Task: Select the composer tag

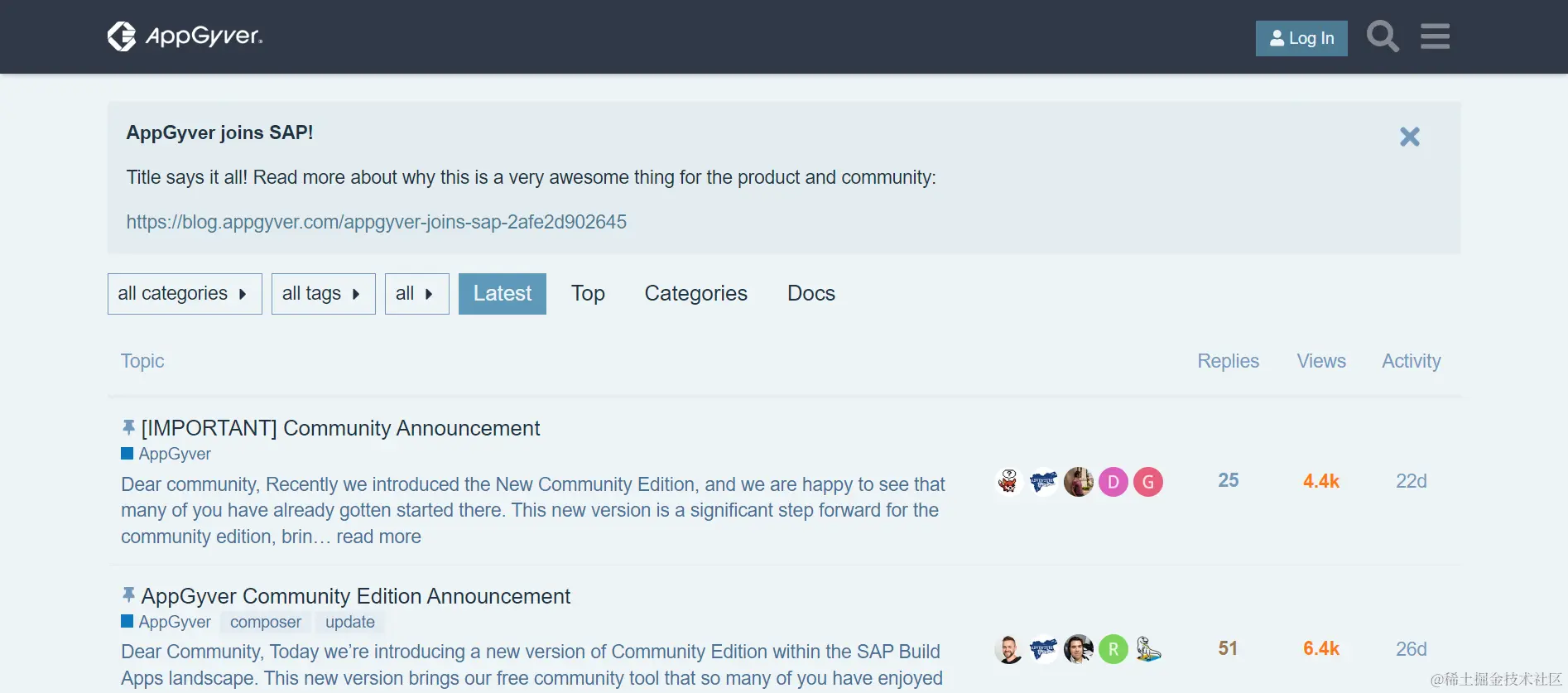Action: click(266, 622)
